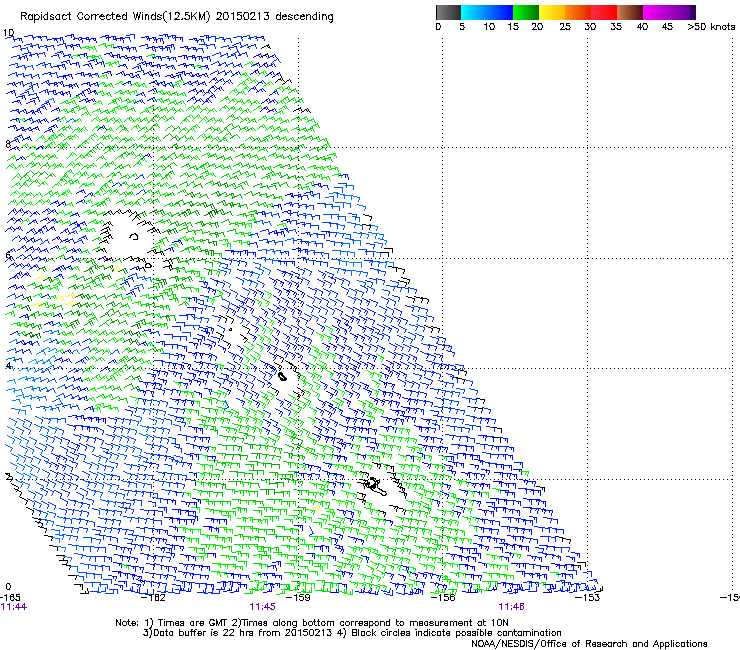Viewport: 740px width, 650px height.
Task: Select the yellow 20-25 knots color band
Action: (x=552, y=12)
